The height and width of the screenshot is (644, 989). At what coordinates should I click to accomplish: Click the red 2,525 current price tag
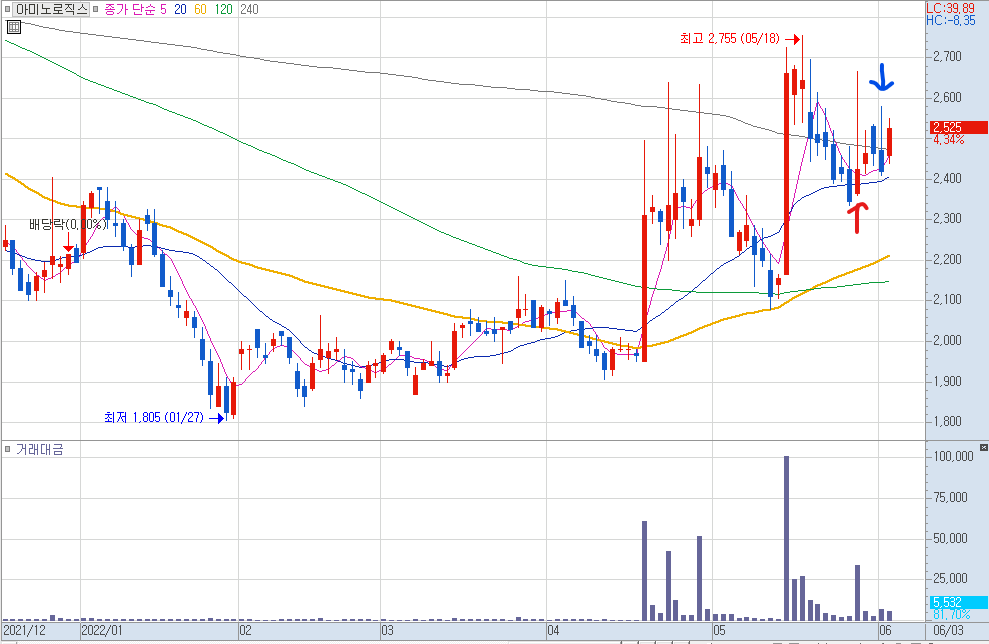[959, 127]
